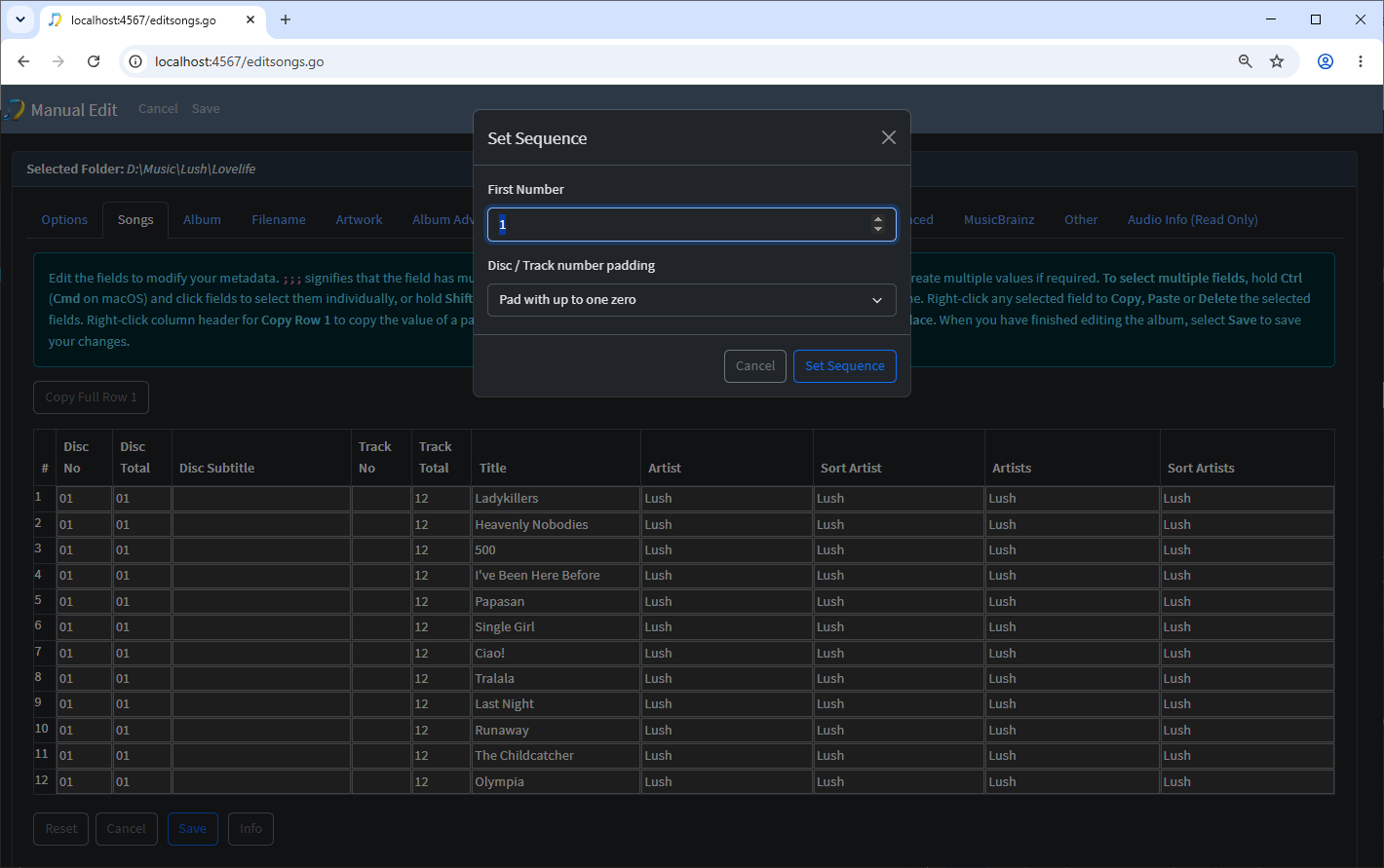The height and width of the screenshot is (868, 1384).
Task: Click the Track Total cell for Olympia
Action: 442,782
